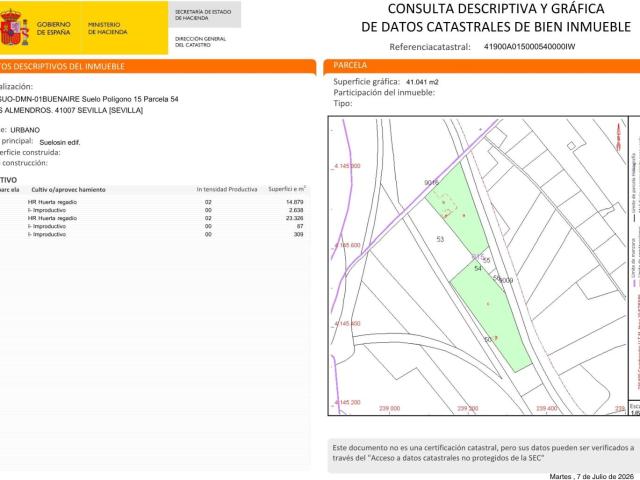The width and height of the screenshot is (640, 480).
Task: Click the date 'Martes, 7 de Julio de 2026'
Action: click(591, 476)
